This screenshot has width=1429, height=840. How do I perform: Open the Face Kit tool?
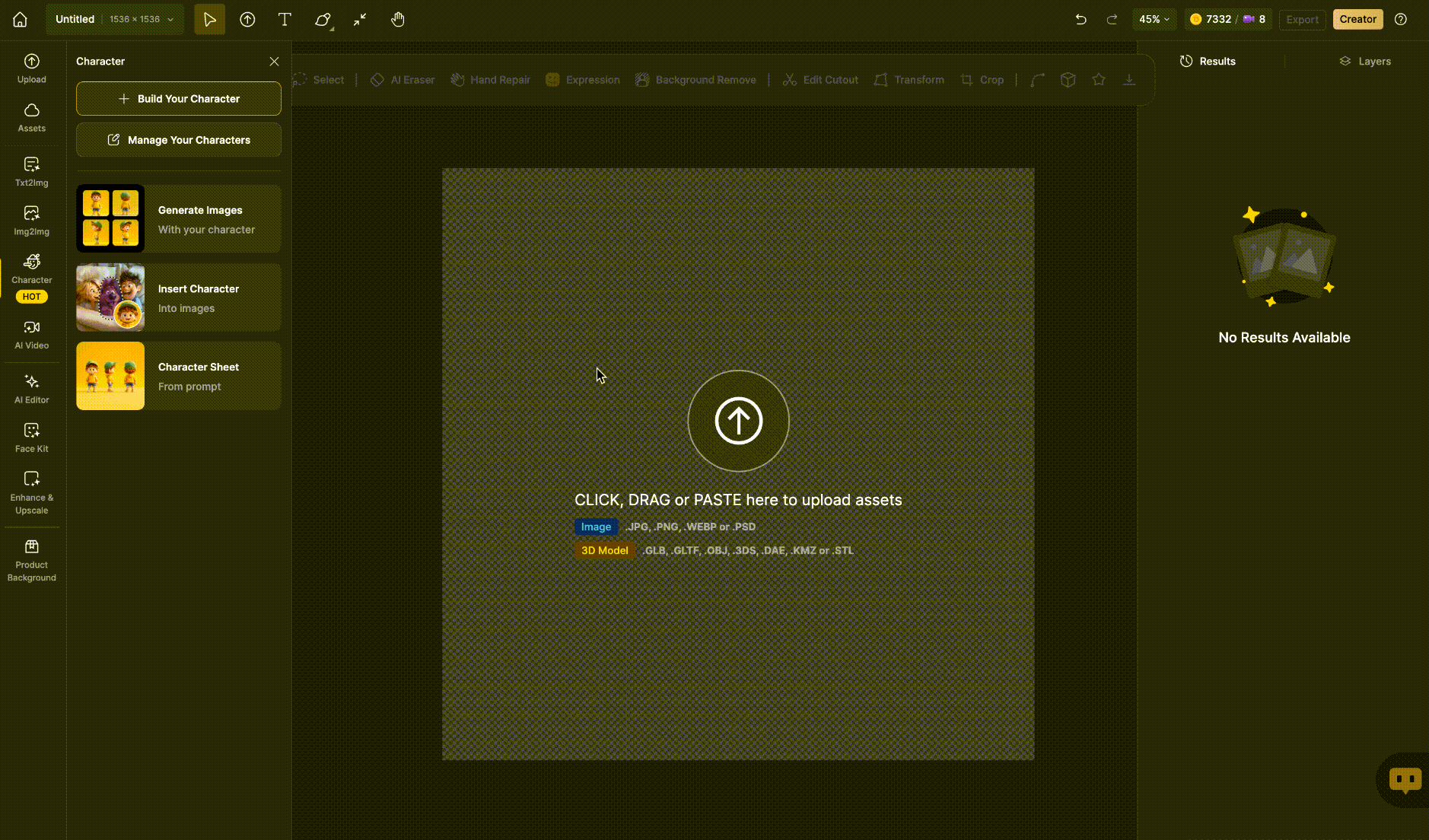click(x=31, y=437)
